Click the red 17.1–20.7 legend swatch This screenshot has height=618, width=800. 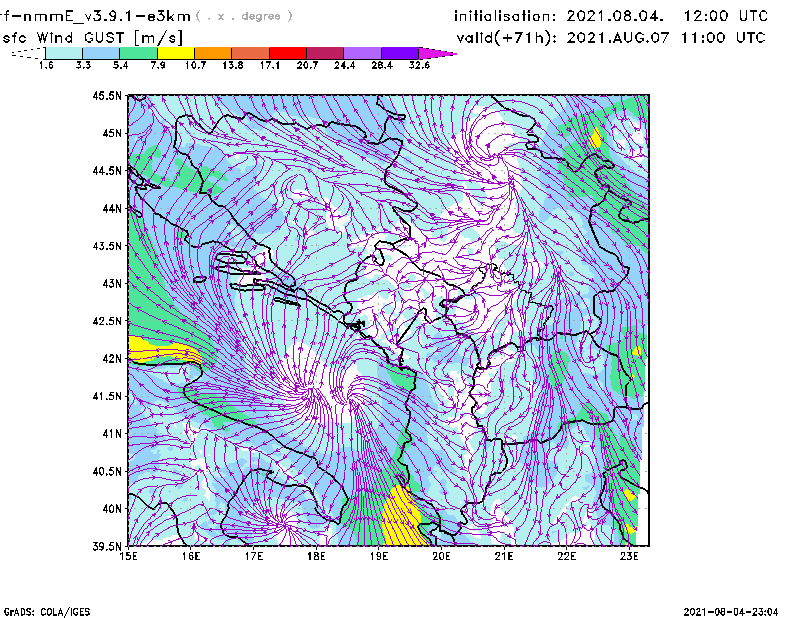(x=288, y=53)
